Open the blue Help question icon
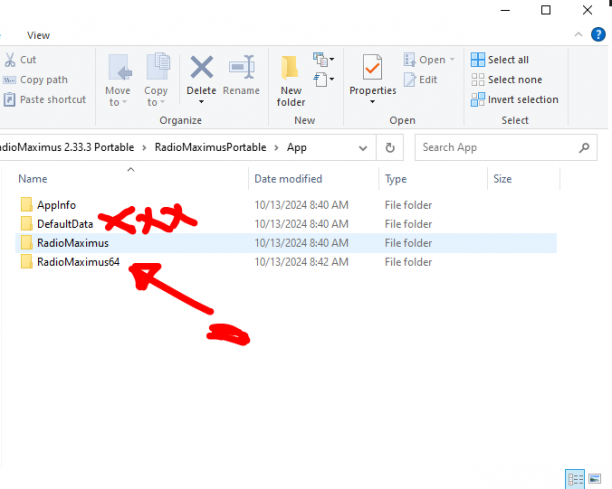 point(598,35)
